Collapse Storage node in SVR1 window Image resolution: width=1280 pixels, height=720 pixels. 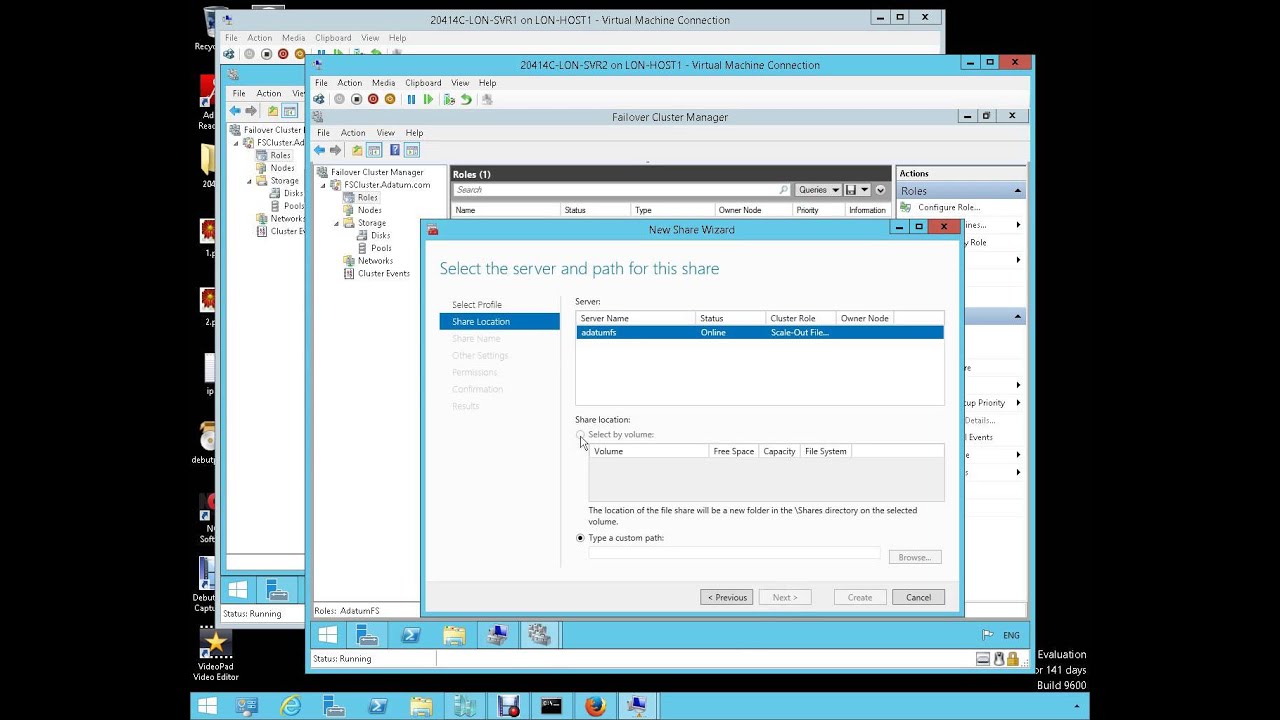250,181
